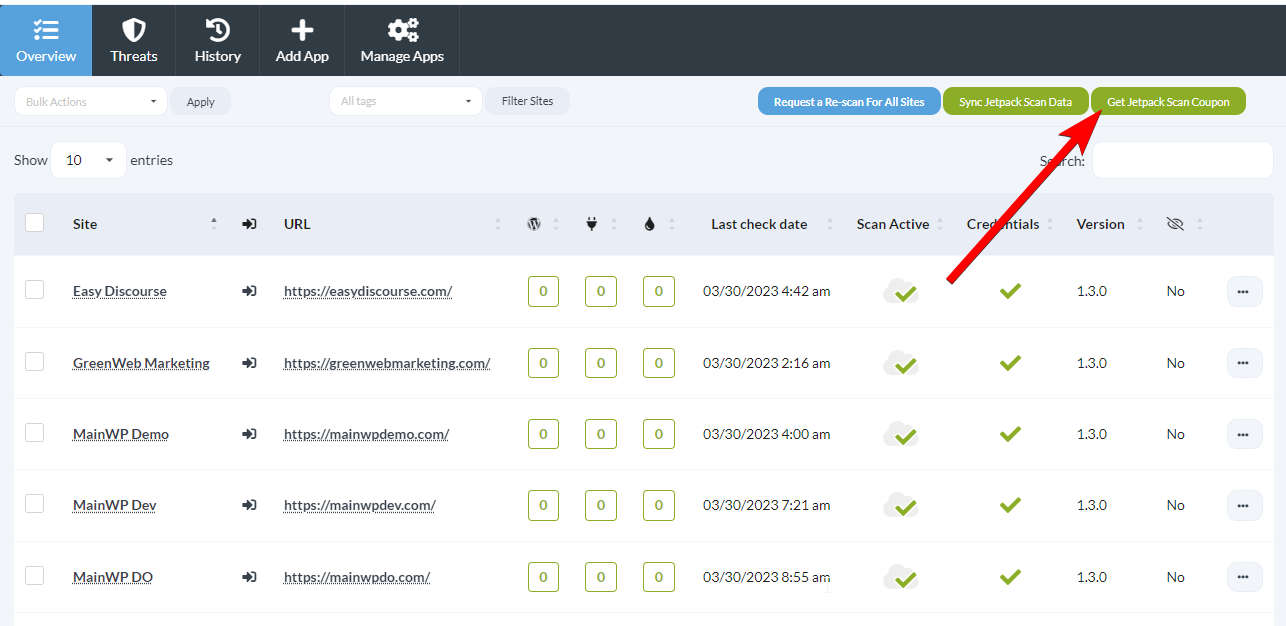Go to the Add App tab
Viewport: 1286px width, 626px height.
(302, 40)
